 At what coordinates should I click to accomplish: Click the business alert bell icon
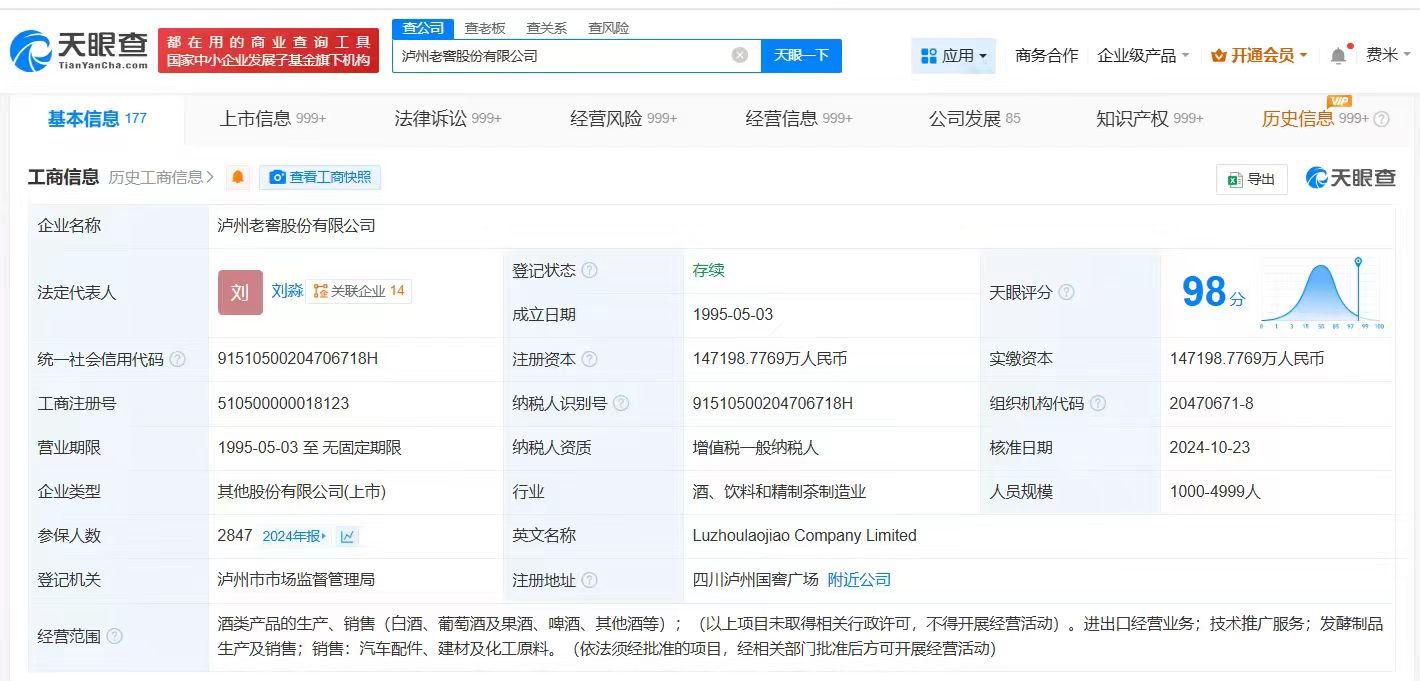pos(238,177)
